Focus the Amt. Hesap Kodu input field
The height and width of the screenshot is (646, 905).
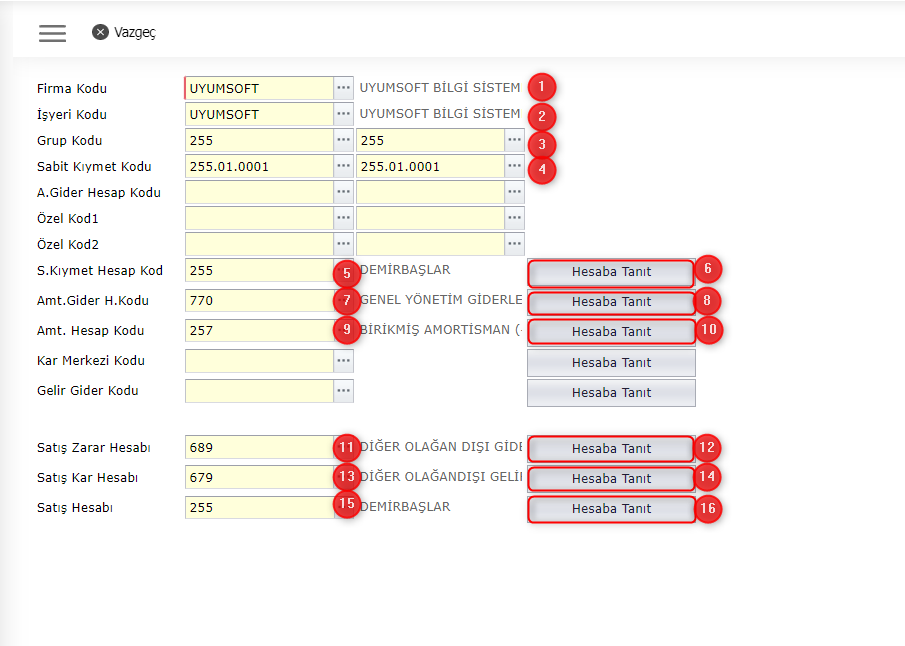258,331
